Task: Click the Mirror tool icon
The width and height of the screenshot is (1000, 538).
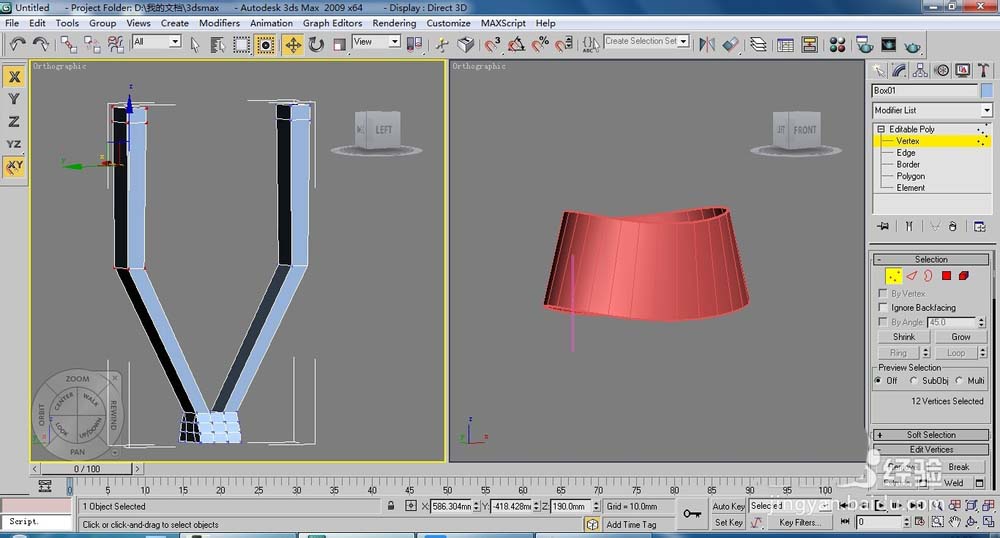Action: click(x=708, y=44)
